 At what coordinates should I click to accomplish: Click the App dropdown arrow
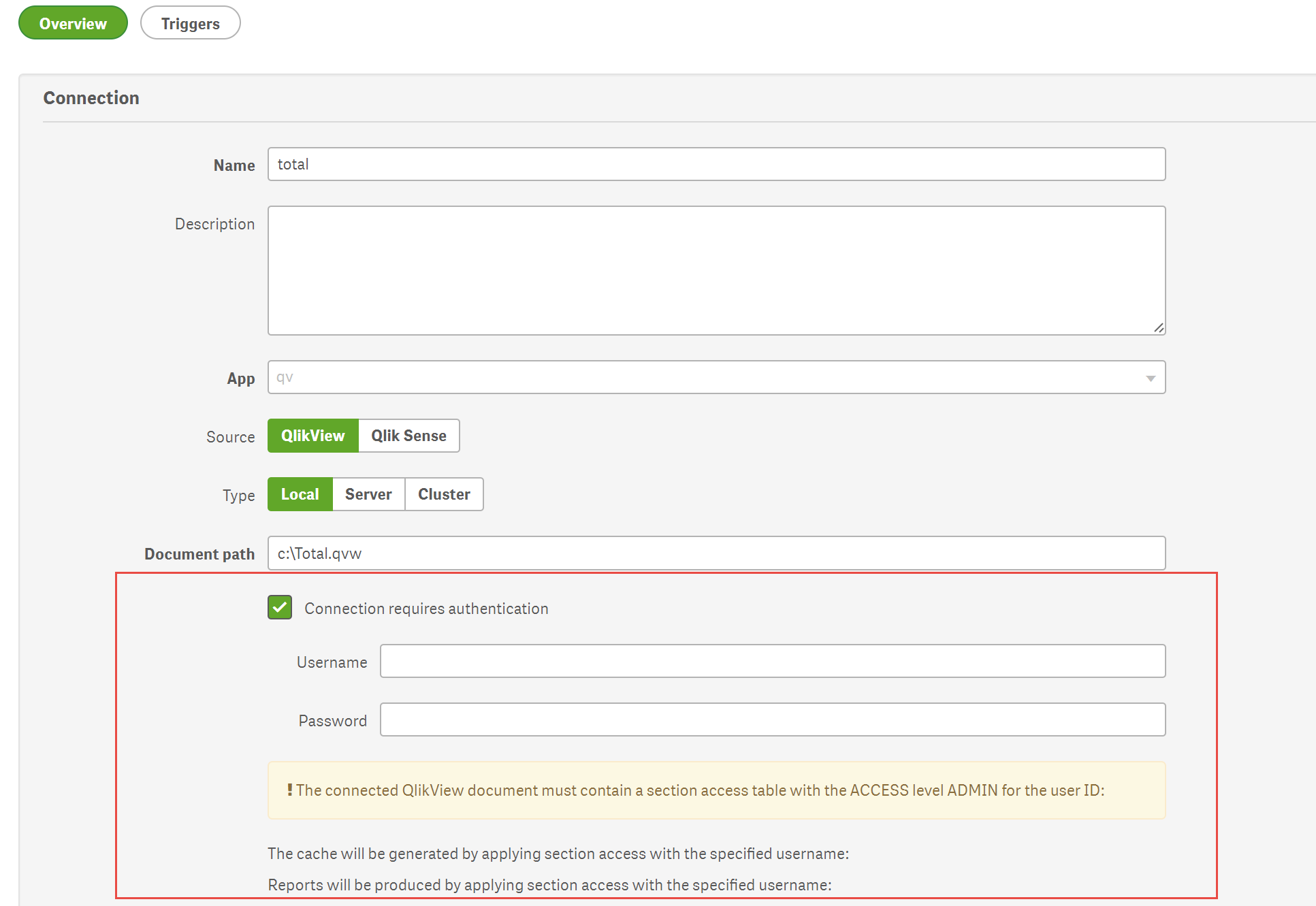[x=1151, y=377]
